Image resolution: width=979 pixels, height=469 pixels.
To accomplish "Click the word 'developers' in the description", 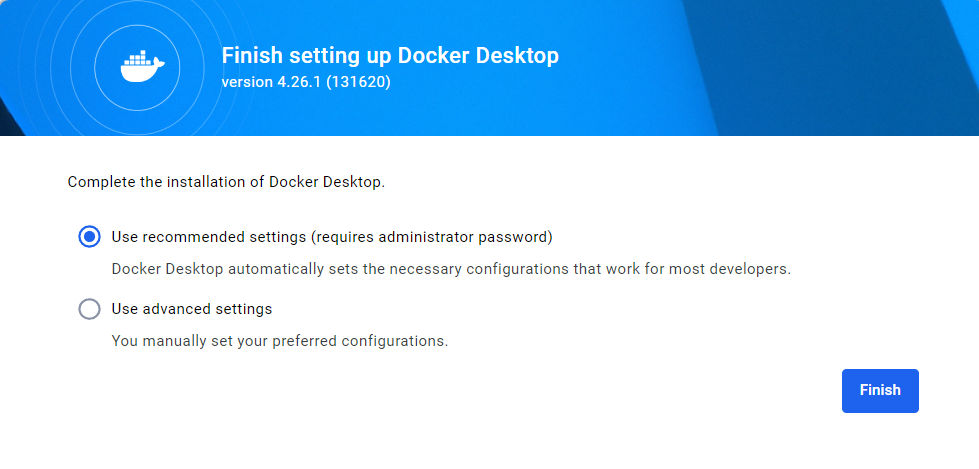I will (752, 270).
